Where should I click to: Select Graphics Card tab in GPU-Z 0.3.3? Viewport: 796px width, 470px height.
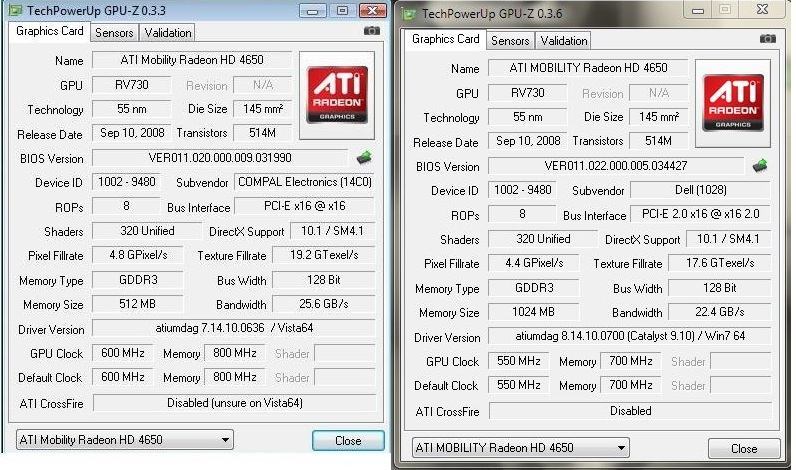pos(50,31)
